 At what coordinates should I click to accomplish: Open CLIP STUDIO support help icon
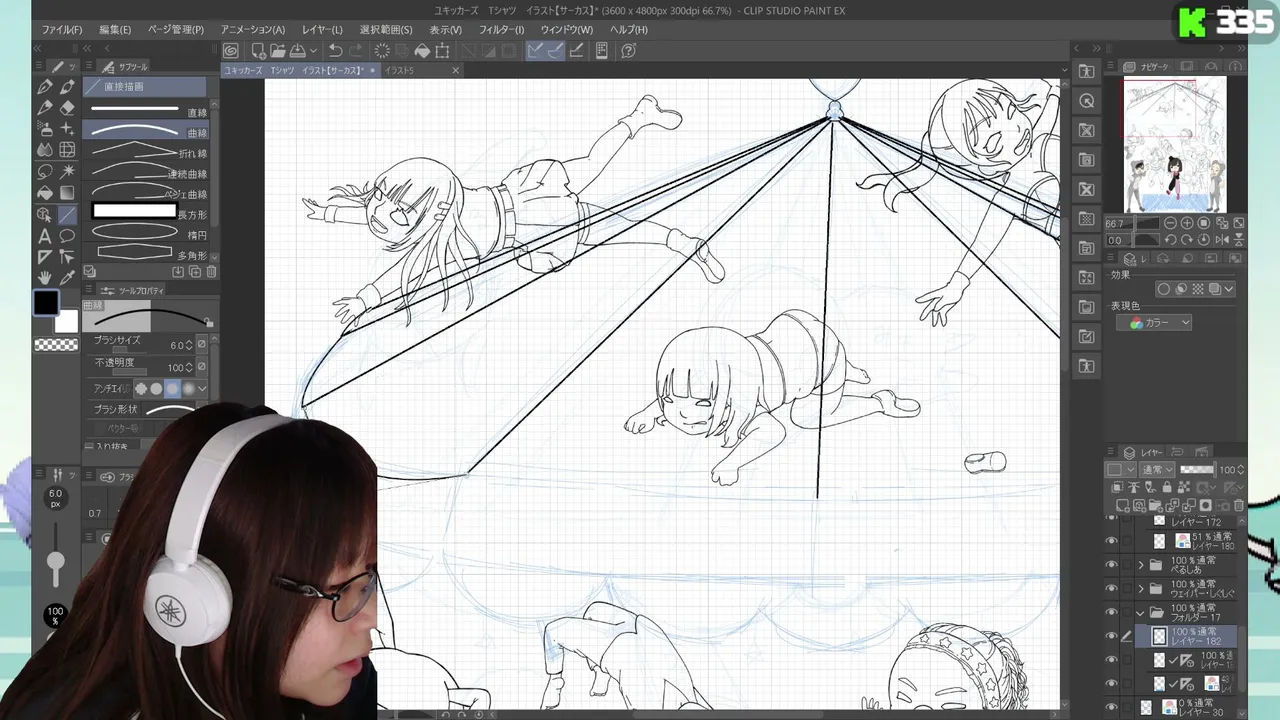tap(629, 51)
